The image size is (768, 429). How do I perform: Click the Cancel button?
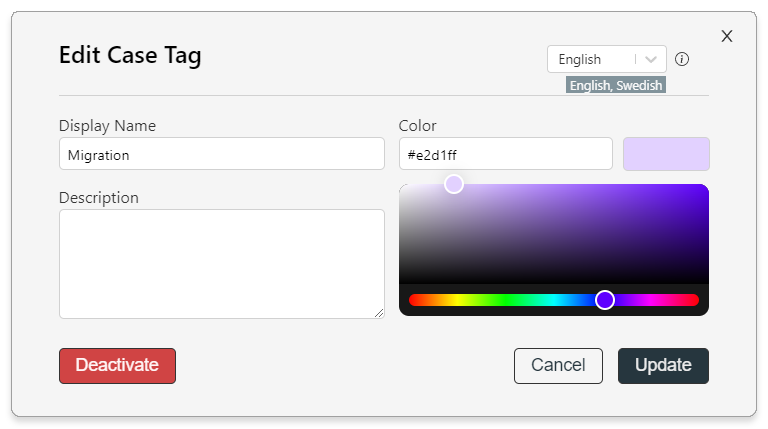click(x=558, y=366)
